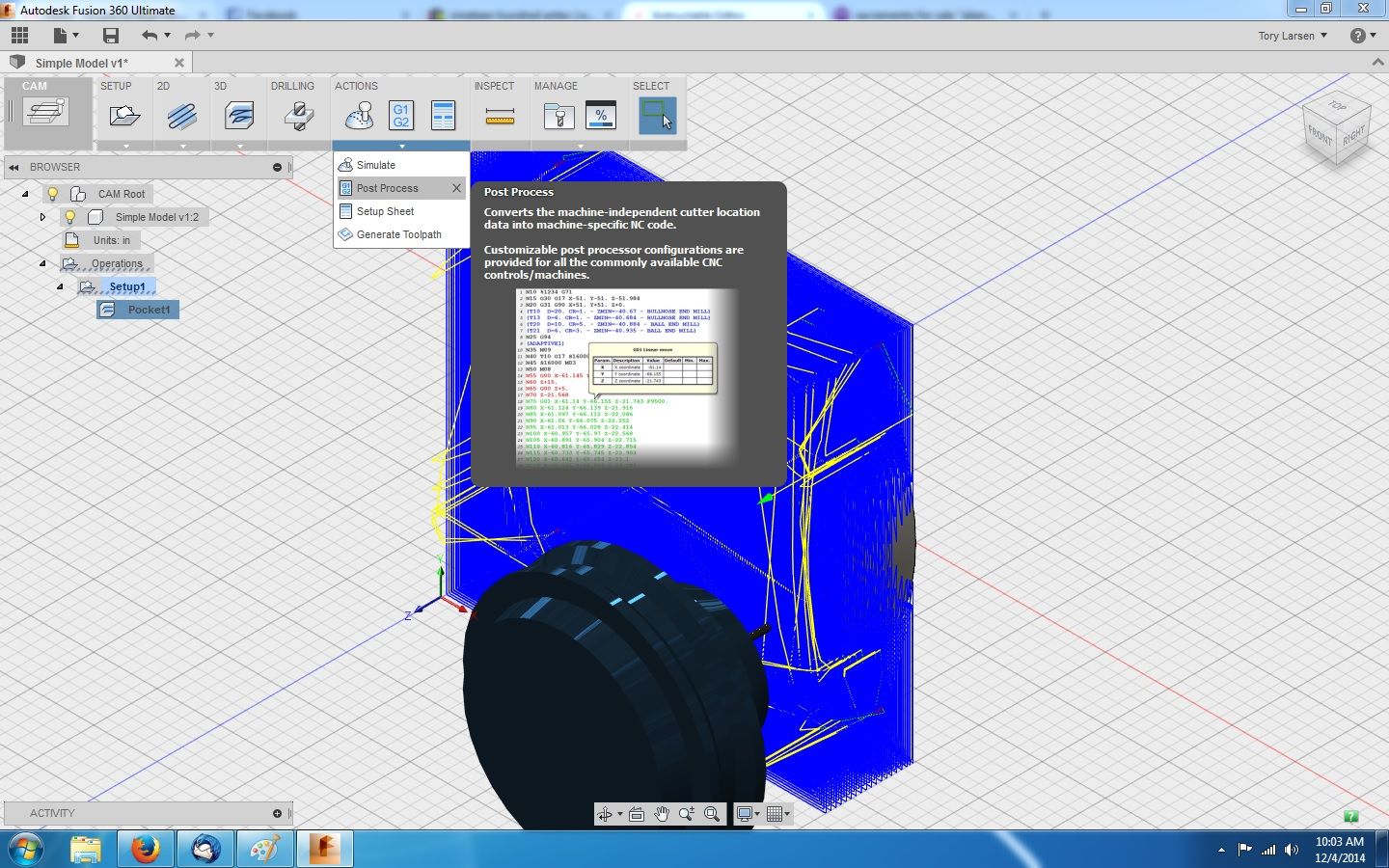This screenshot has height=868, width=1389.
Task: Collapse the Operations folder
Action: coord(41,263)
